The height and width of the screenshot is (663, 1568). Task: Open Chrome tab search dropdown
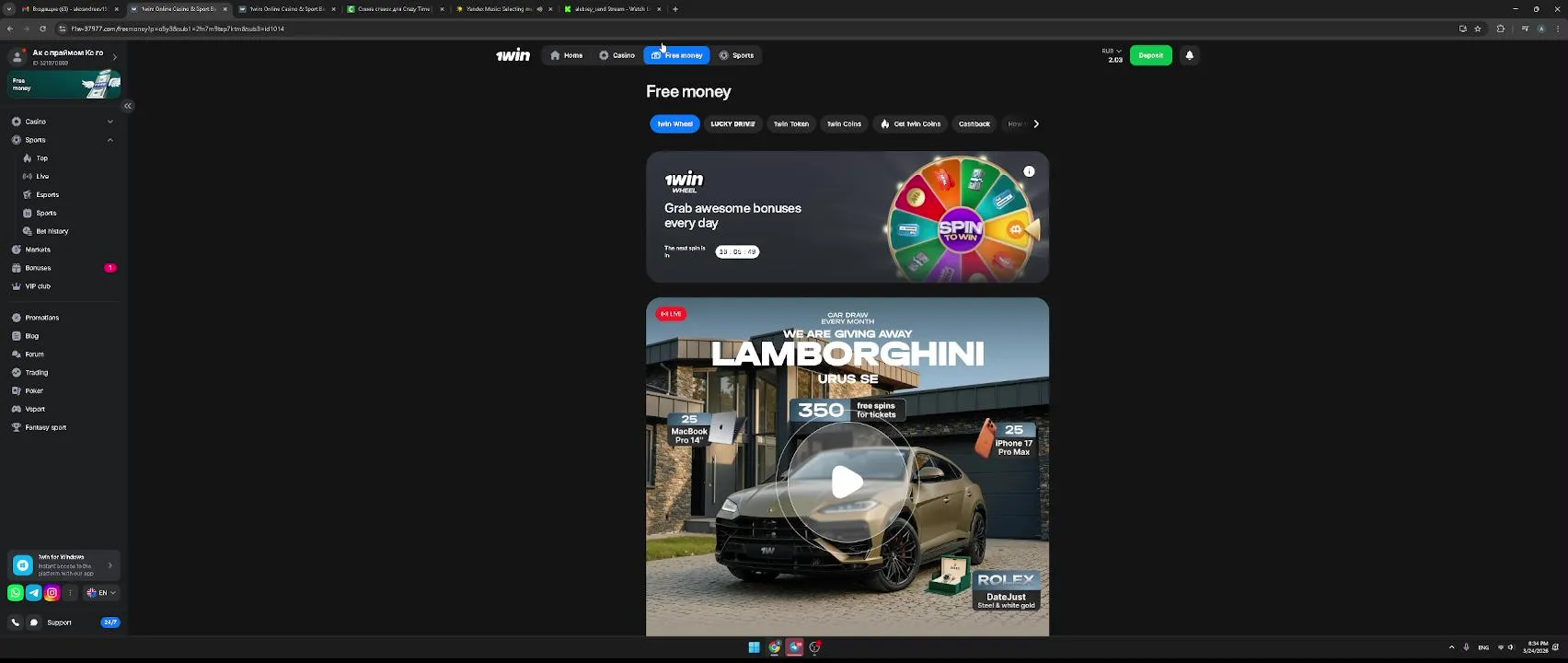[x=8, y=9]
